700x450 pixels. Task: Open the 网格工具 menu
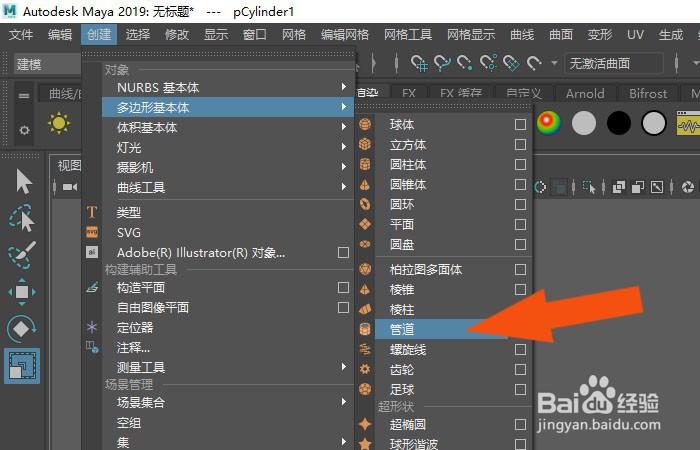[408, 34]
